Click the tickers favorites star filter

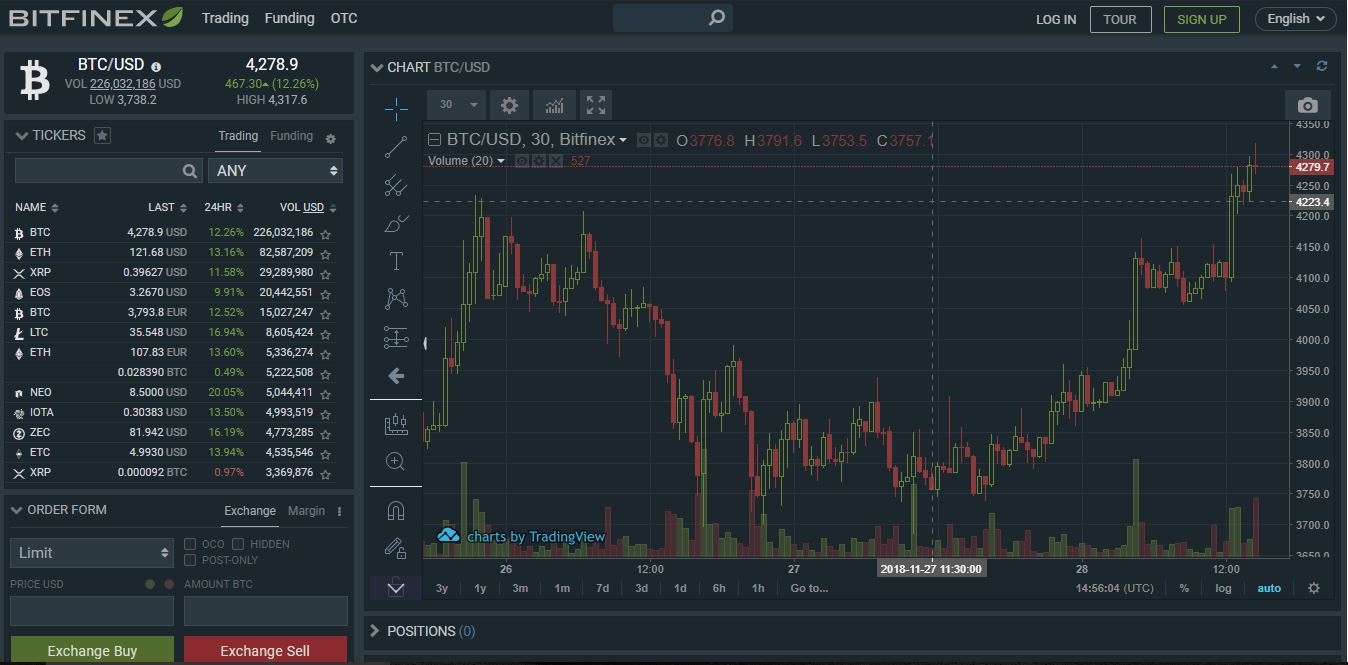pos(102,135)
